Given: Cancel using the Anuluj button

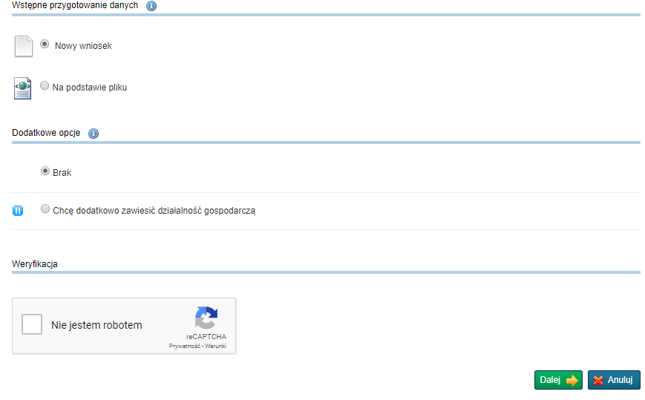Looking at the screenshot, I should (614, 380).
